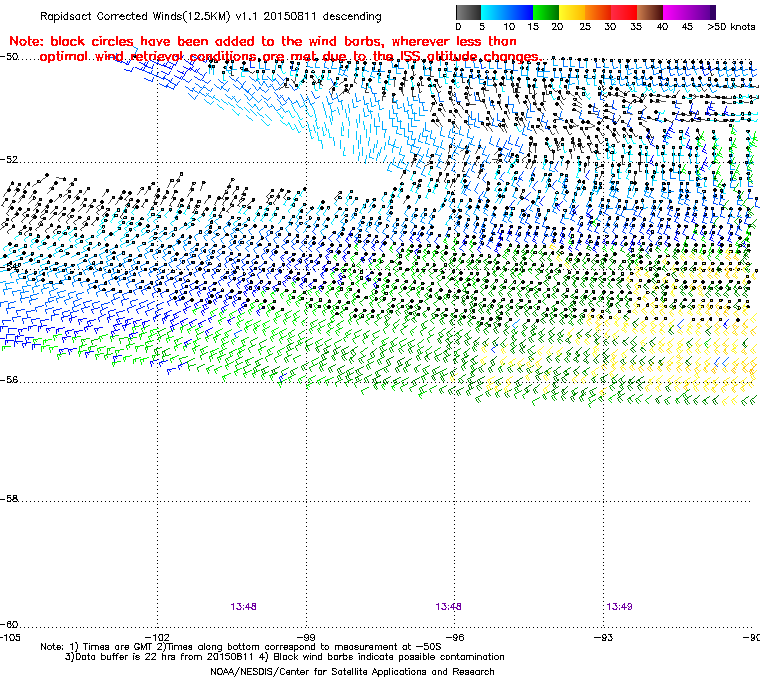Click the '0' label under the color bar
The width and height of the screenshot is (760, 688).
pyautogui.click(x=458, y=27)
